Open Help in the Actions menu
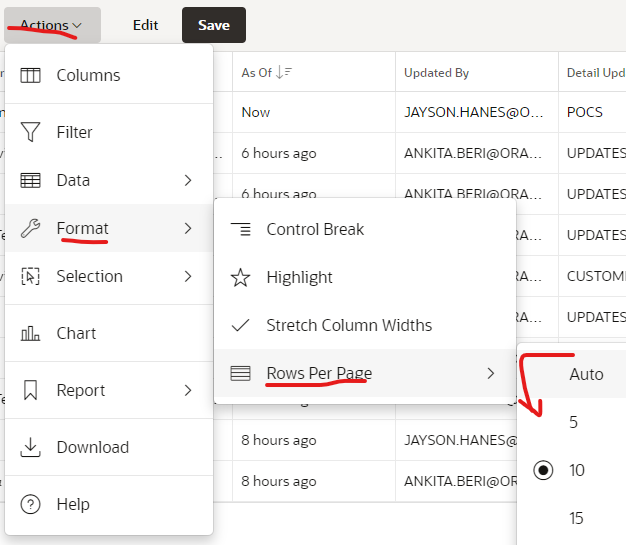This screenshot has height=545, width=626. click(109, 504)
